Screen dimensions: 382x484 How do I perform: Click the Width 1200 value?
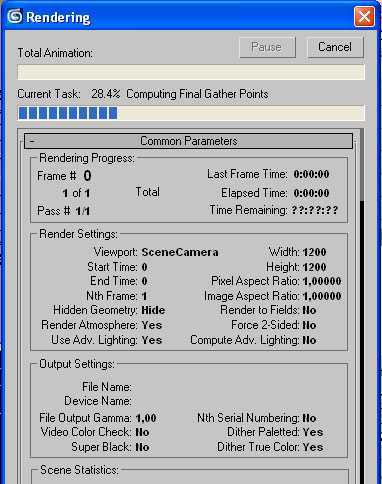pos(314,252)
